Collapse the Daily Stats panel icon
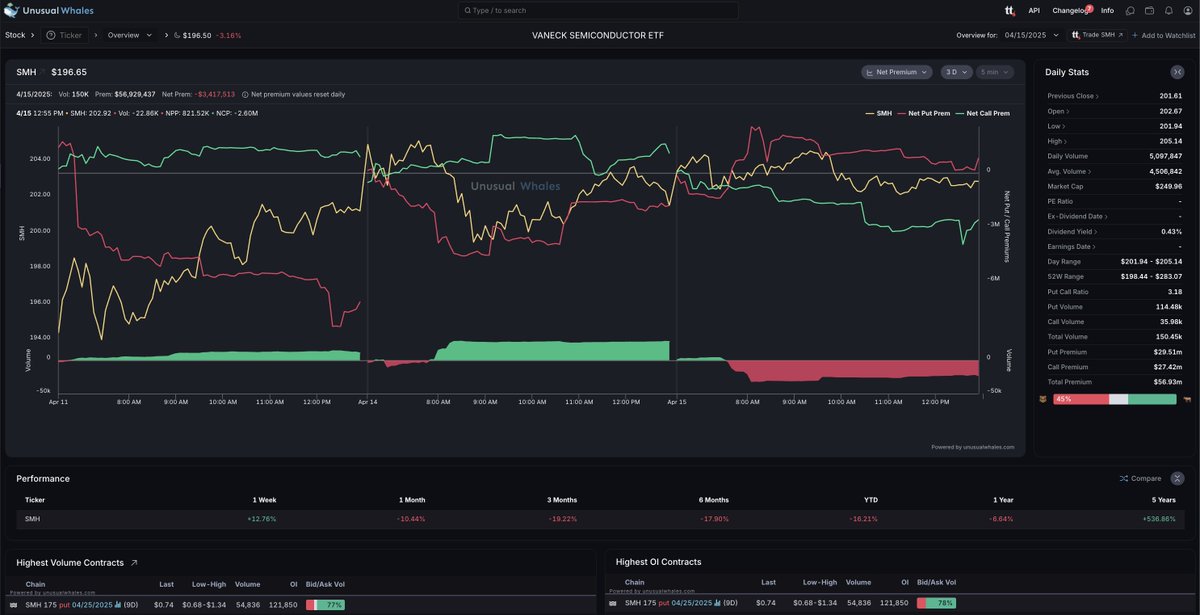 click(1177, 72)
